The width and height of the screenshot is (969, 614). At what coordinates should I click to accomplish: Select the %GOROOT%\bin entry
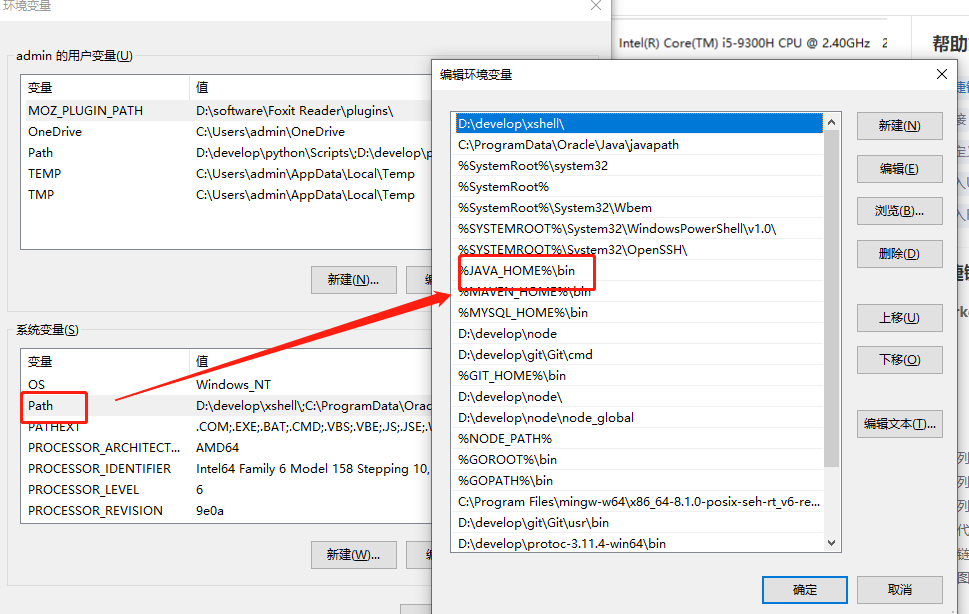pos(639,460)
